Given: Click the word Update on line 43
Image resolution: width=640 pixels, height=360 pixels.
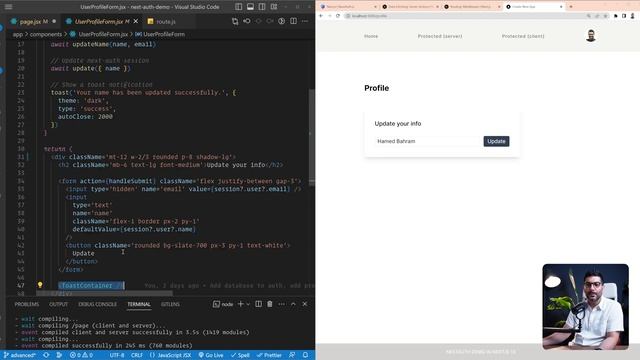Looking at the screenshot, I should coord(83,253).
